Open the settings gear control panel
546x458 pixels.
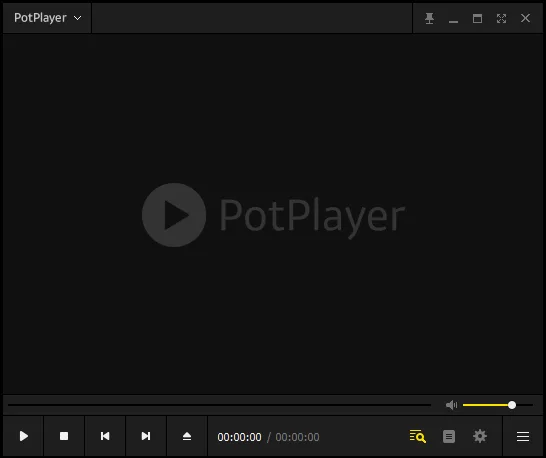480,436
